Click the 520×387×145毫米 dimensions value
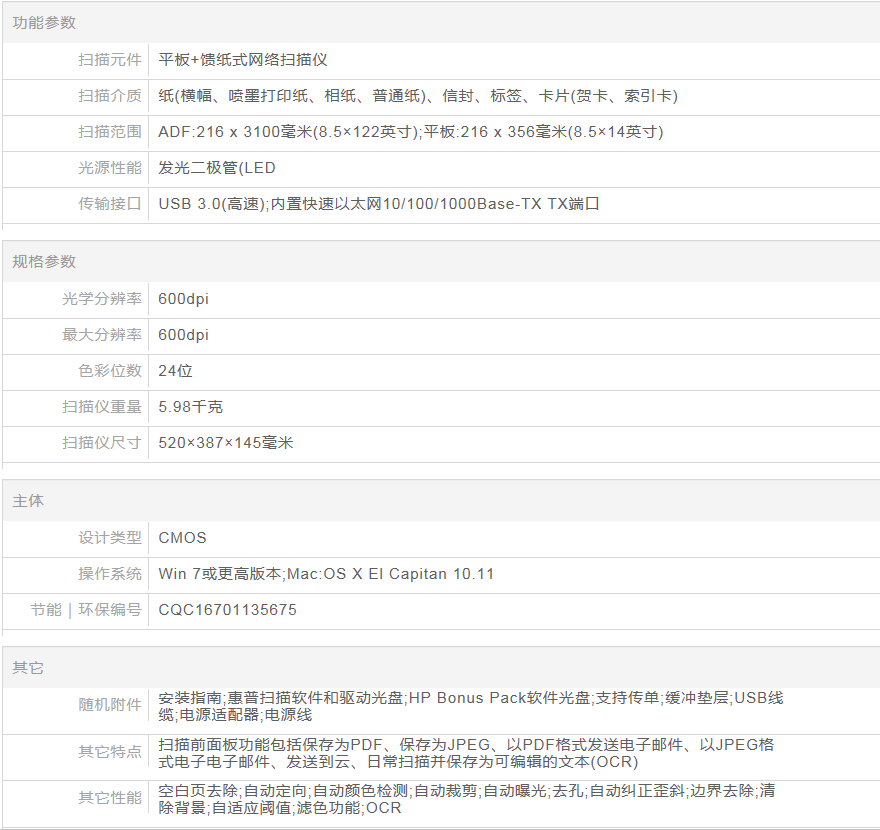The height and width of the screenshot is (830, 880). (226, 443)
